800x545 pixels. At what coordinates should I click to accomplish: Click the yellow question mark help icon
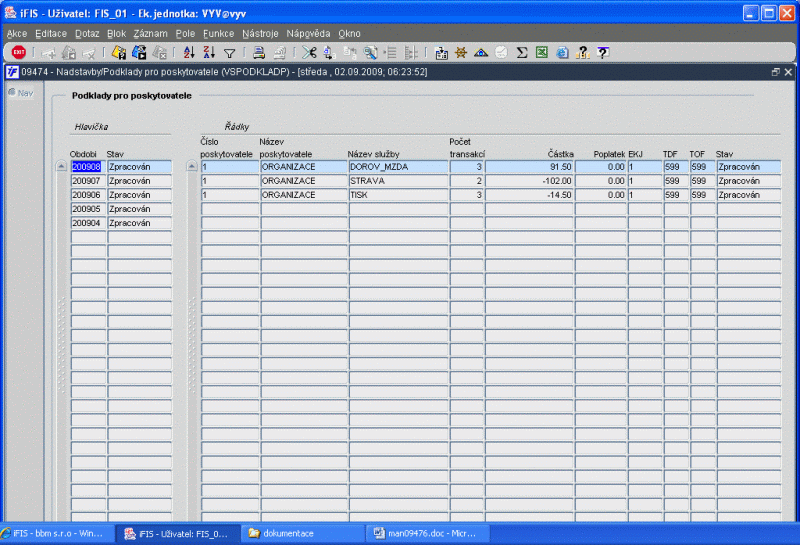click(582, 53)
